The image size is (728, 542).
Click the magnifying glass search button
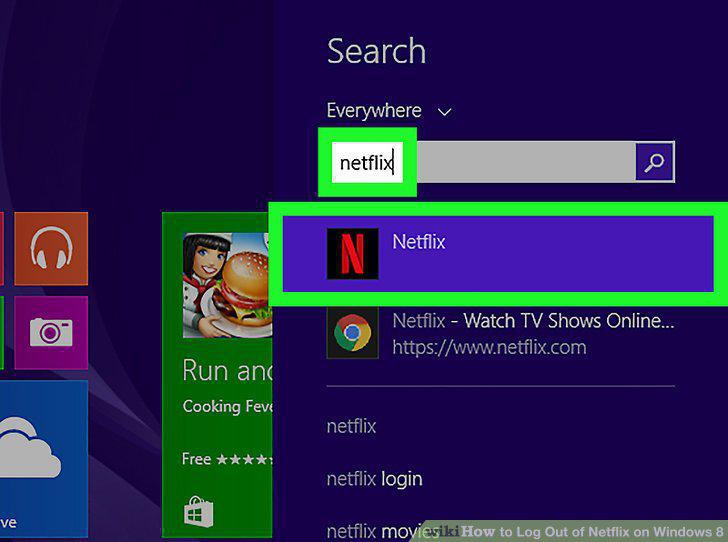click(654, 162)
